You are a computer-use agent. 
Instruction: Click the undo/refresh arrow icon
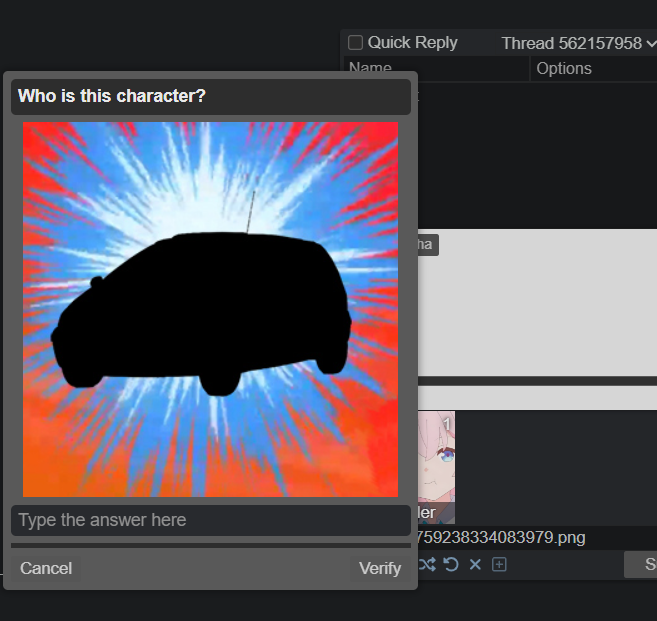coord(451,564)
